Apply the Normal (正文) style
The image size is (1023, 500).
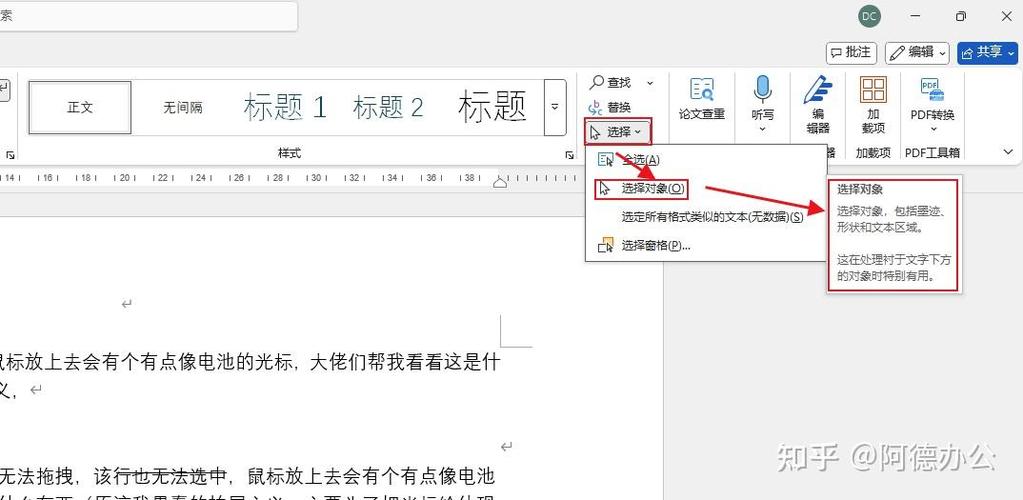(x=80, y=107)
